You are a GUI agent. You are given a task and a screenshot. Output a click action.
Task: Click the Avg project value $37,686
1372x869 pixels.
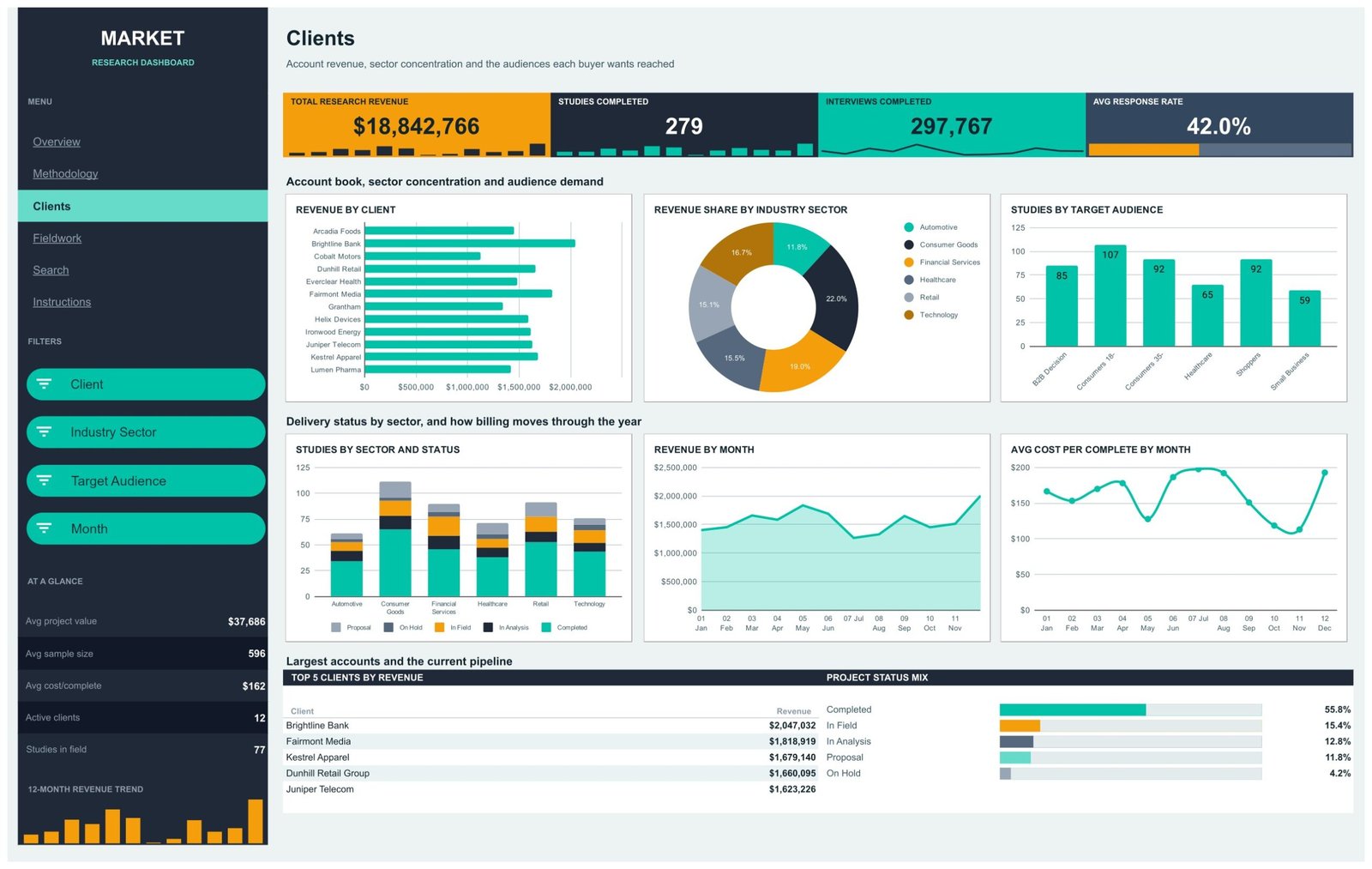pos(246,621)
